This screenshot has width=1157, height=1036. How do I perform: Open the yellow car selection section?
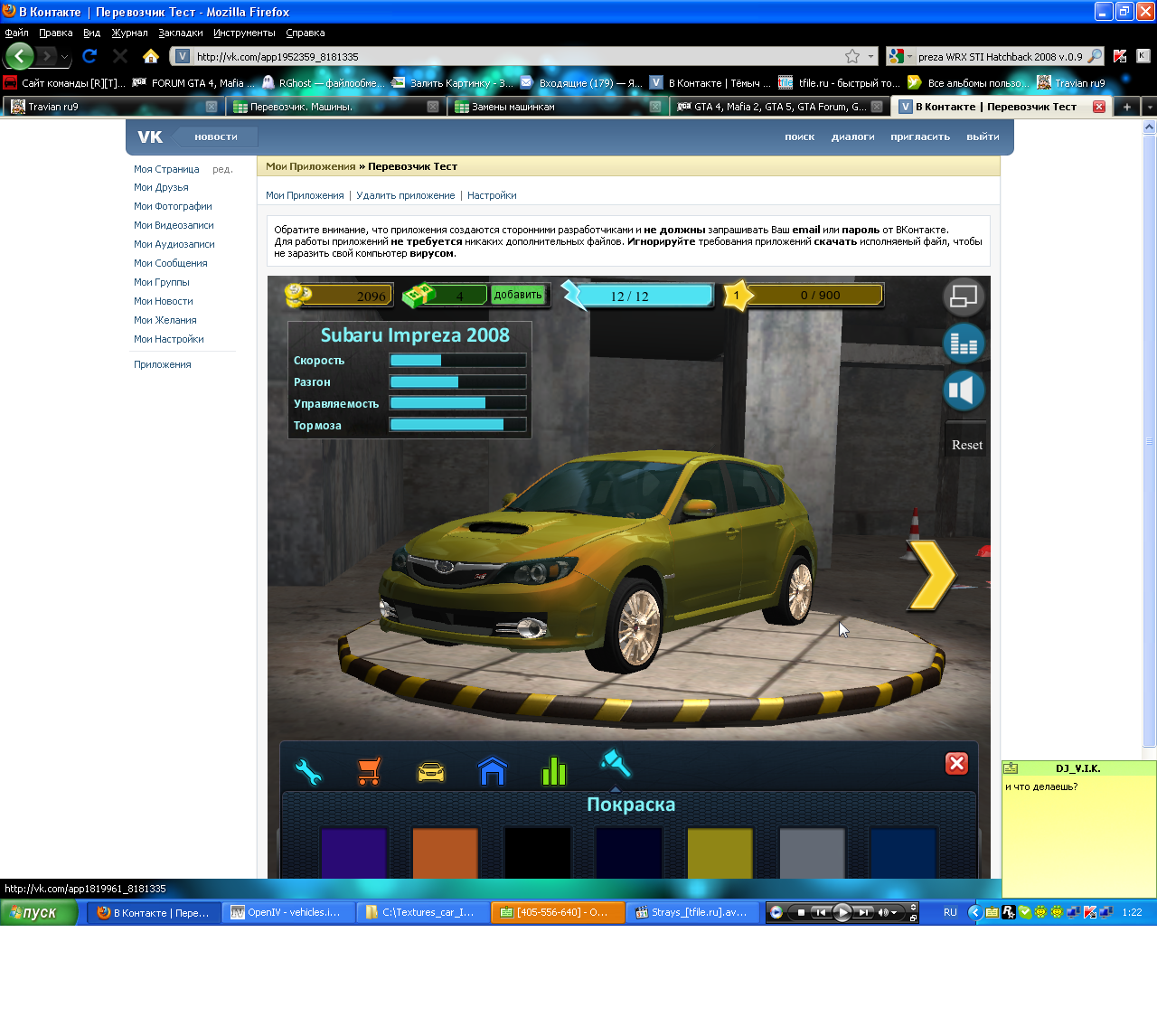point(431,772)
